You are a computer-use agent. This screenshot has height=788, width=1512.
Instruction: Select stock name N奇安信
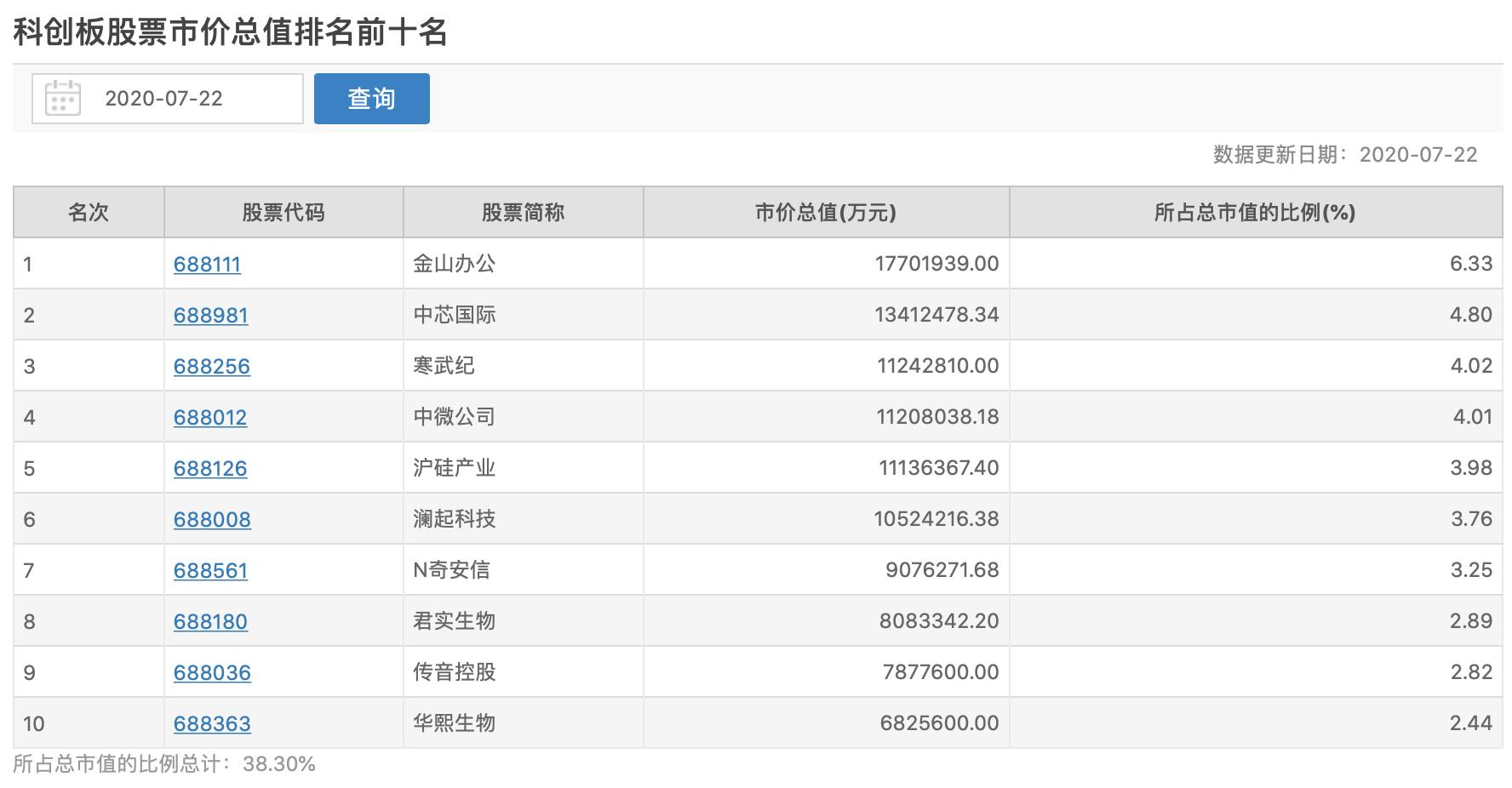(x=451, y=570)
